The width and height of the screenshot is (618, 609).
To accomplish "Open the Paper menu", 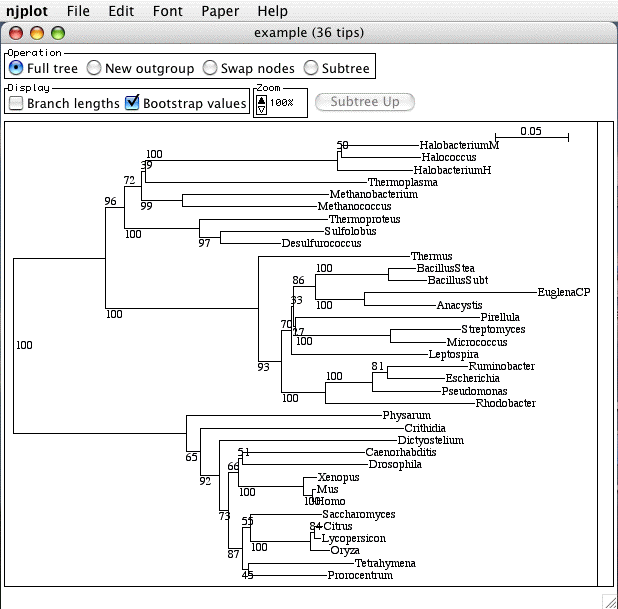I will coord(220,11).
